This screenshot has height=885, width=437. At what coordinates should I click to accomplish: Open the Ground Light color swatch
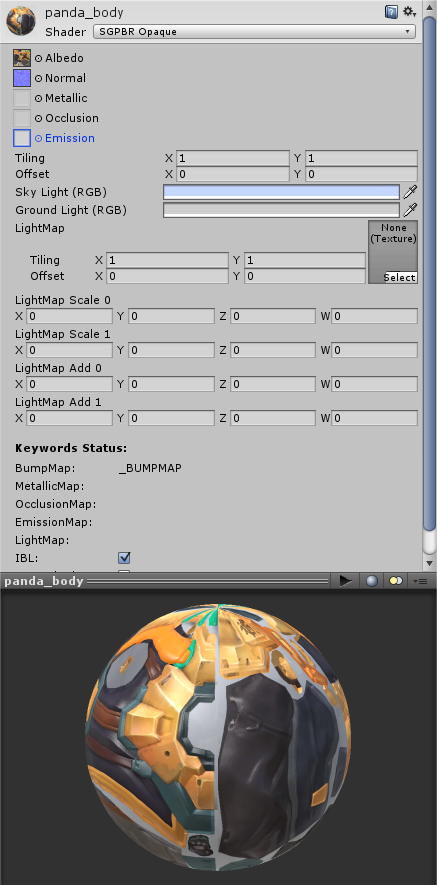tap(281, 210)
